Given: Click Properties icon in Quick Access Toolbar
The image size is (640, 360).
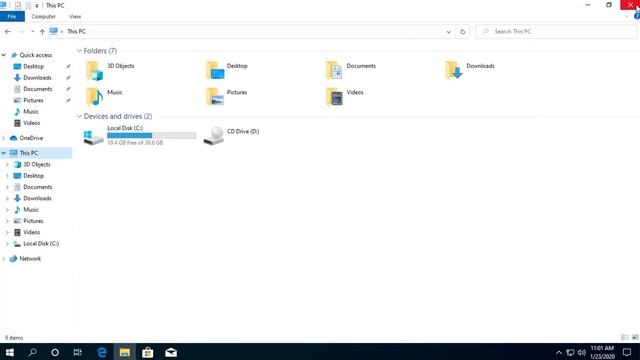Looking at the screenshot, I should (18, 6).
